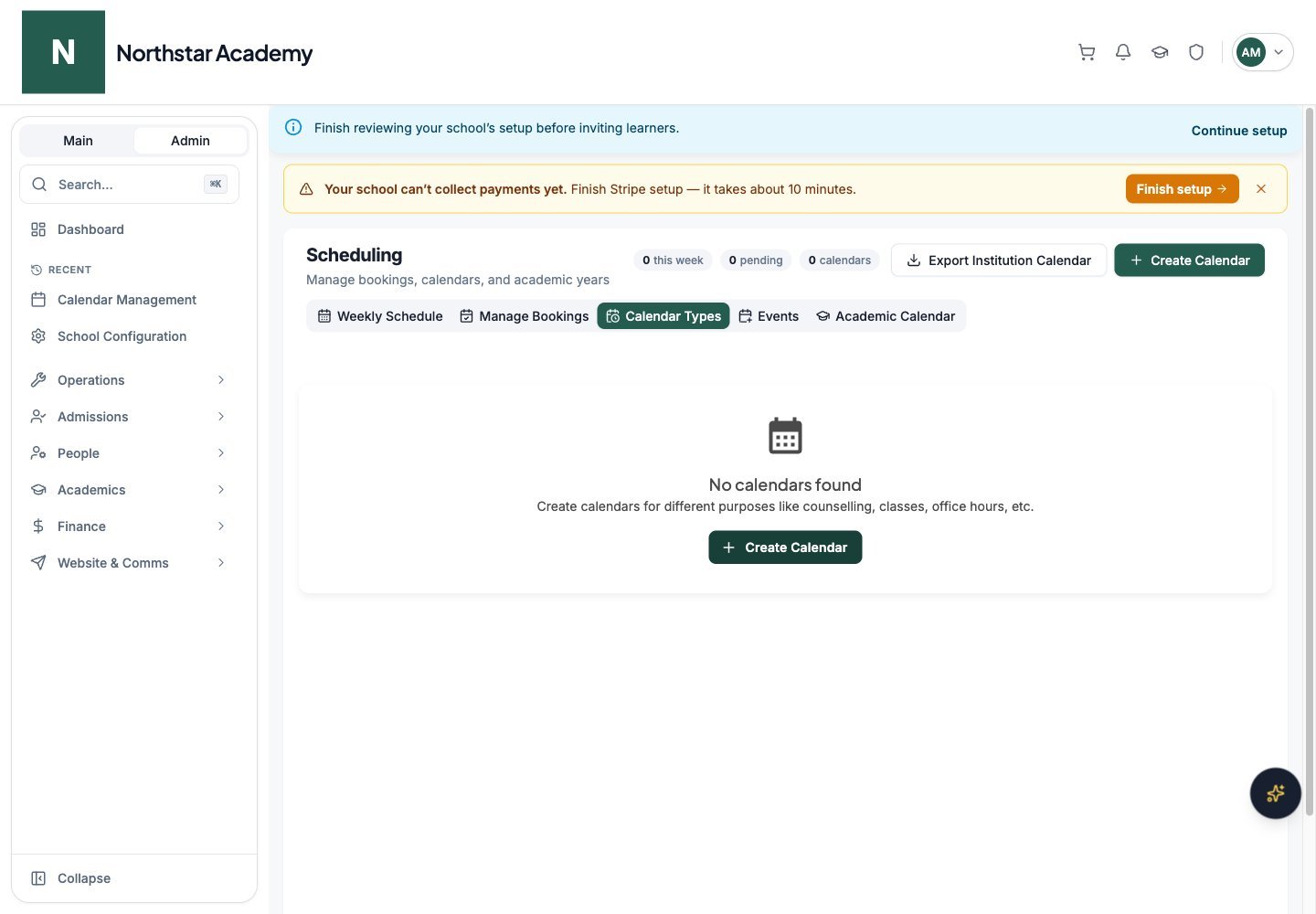
Task: Open notifications bell icon
Action: coord(1123,52)
